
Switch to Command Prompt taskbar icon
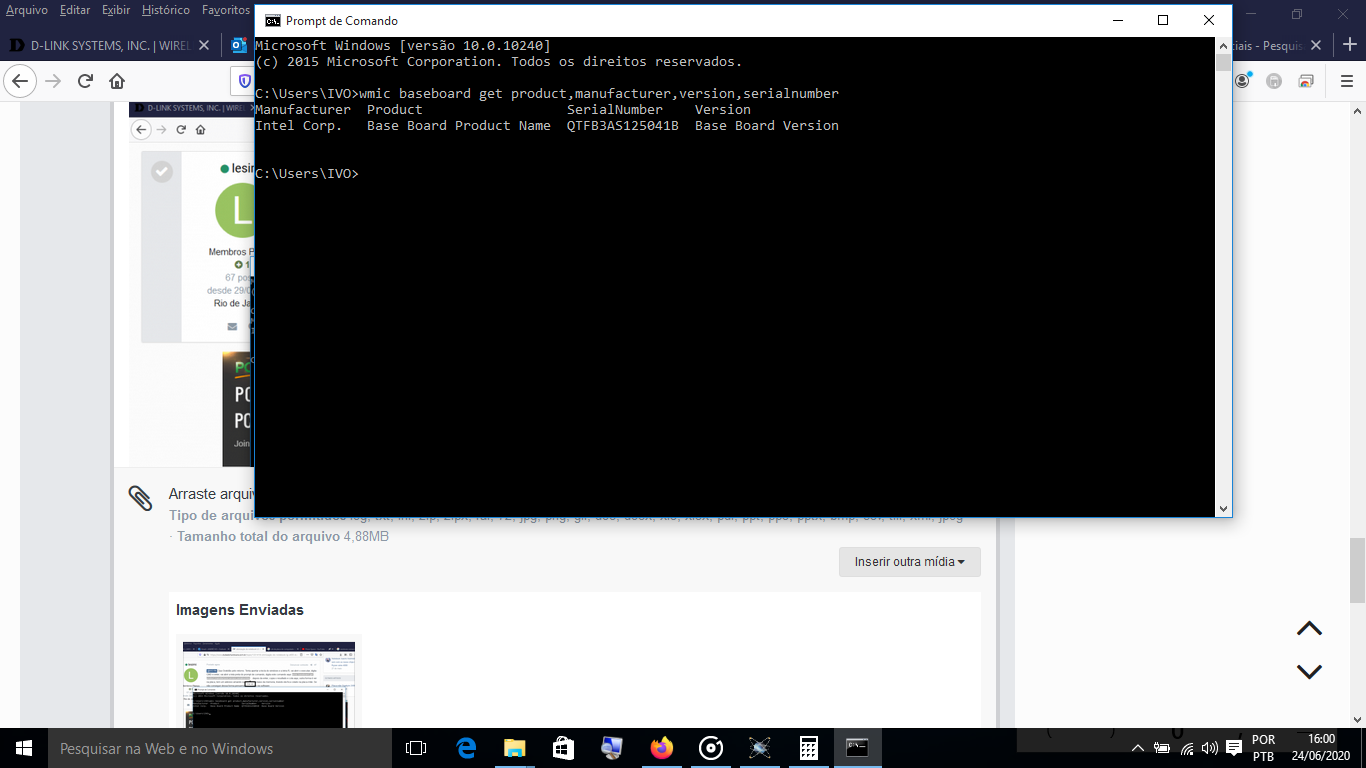click(858, 748)
